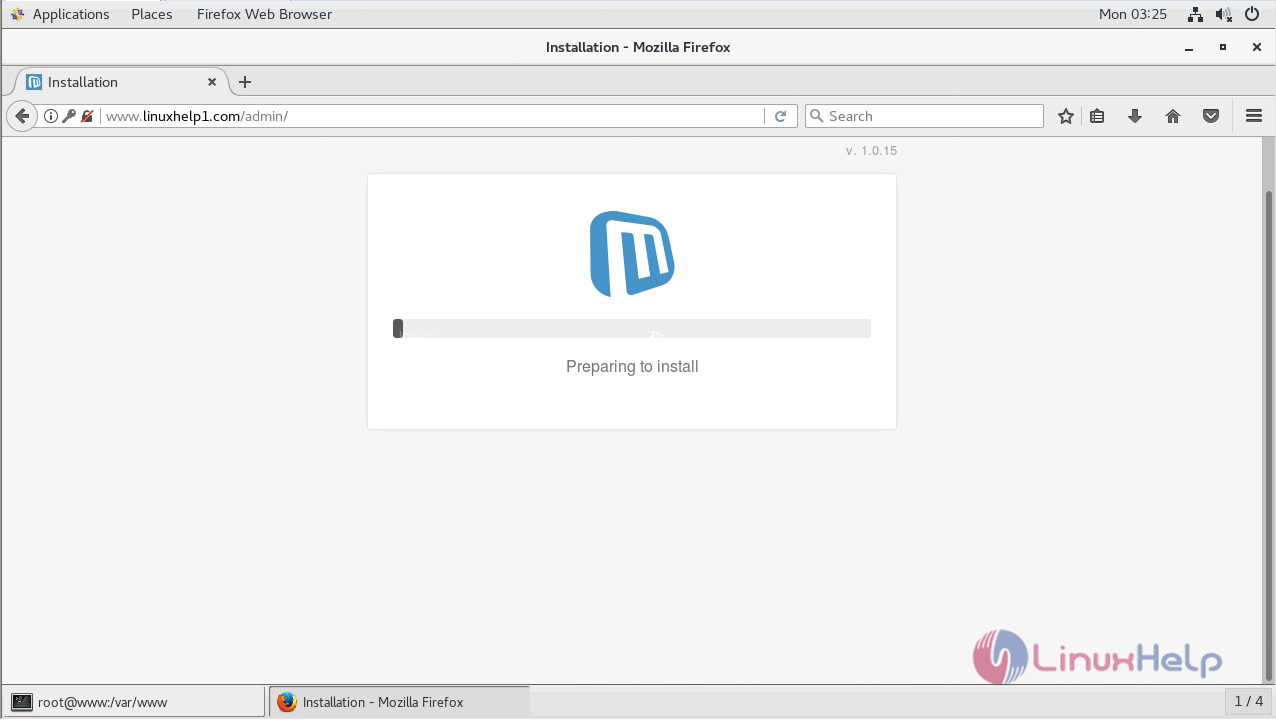
Task: Go to the Firefox home page
Action: pyautogui.click(x=1173, y=116)
